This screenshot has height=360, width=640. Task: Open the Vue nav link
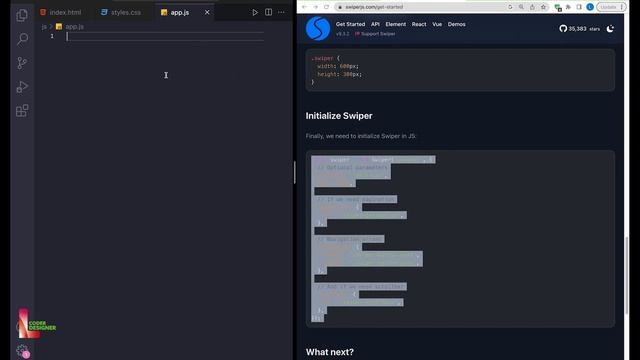point(437,24)
